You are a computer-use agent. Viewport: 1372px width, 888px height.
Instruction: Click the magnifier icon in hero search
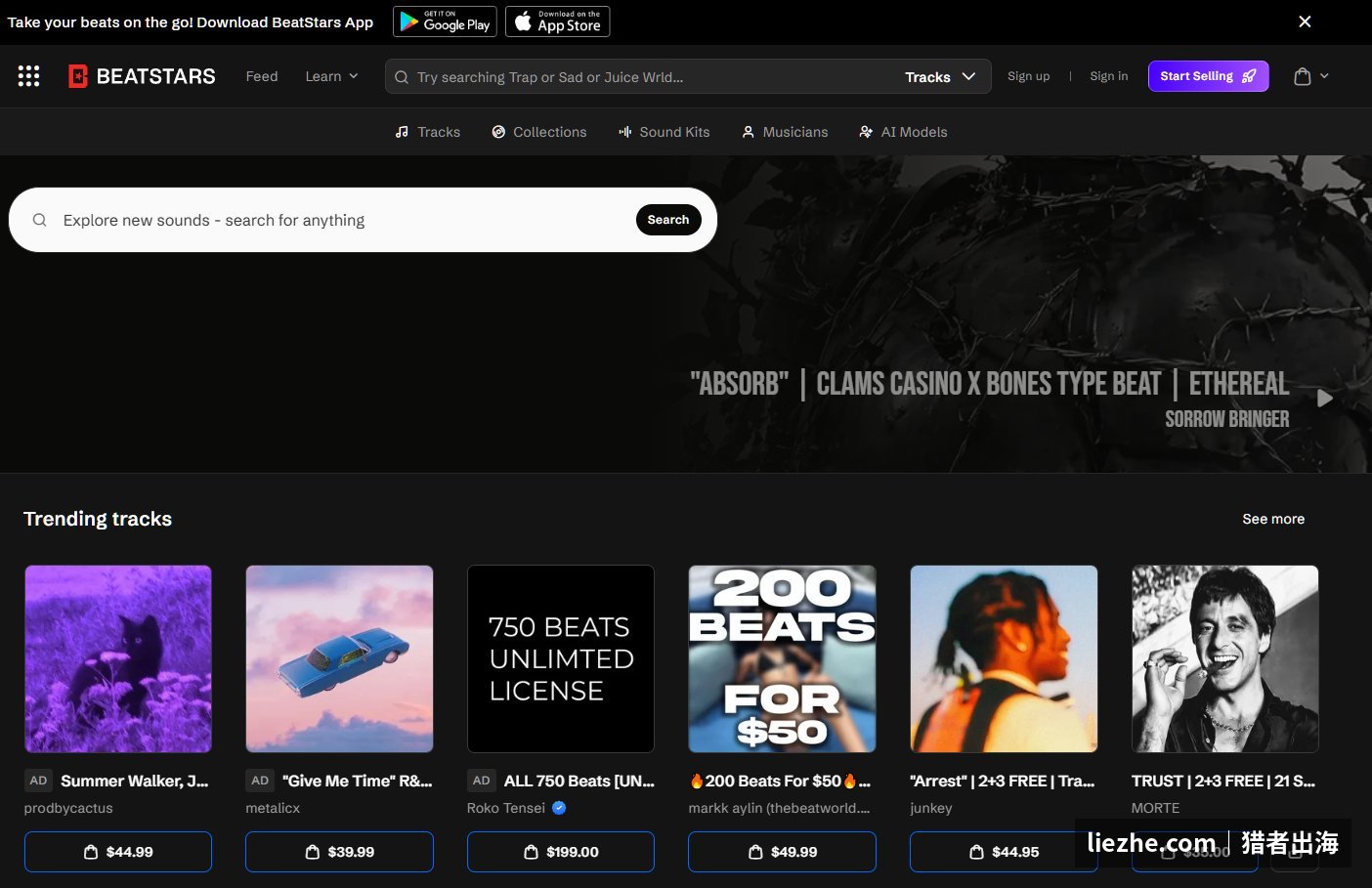tap(40, 220)
